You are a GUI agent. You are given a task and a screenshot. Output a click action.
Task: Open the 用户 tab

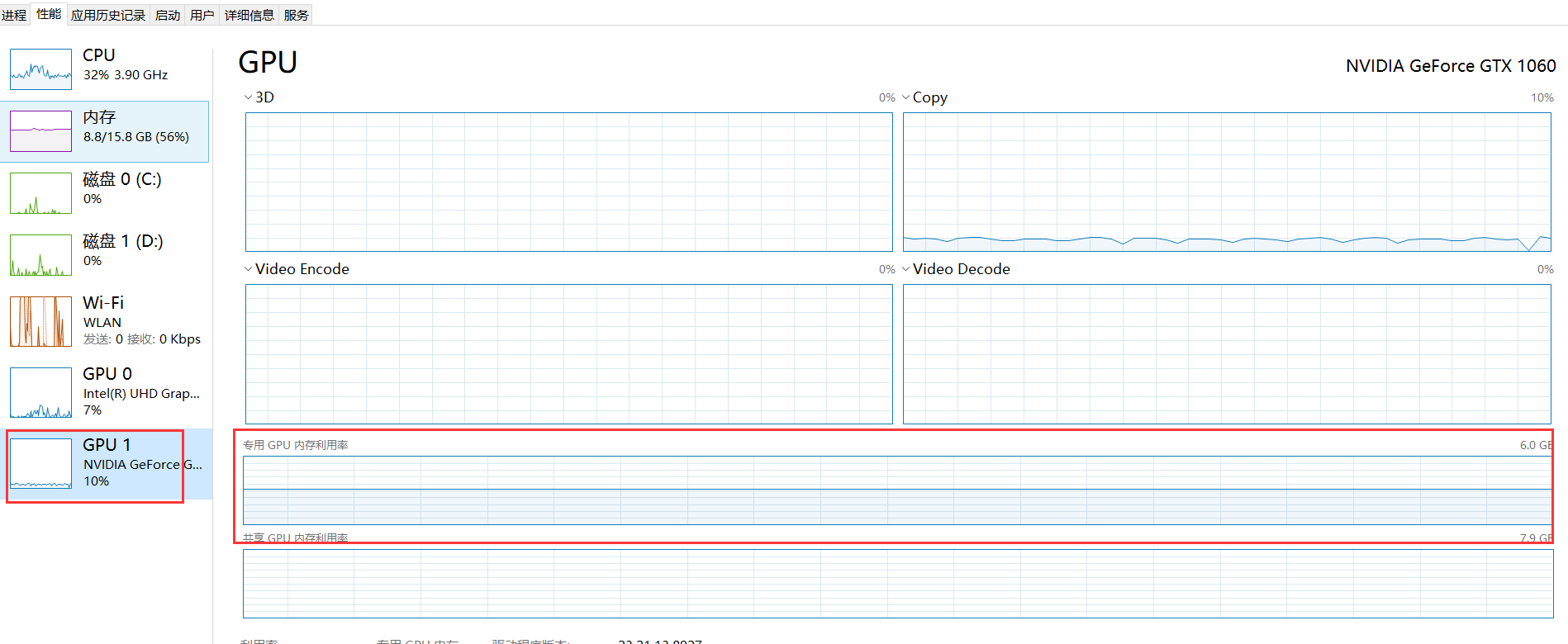pos(202,15)
